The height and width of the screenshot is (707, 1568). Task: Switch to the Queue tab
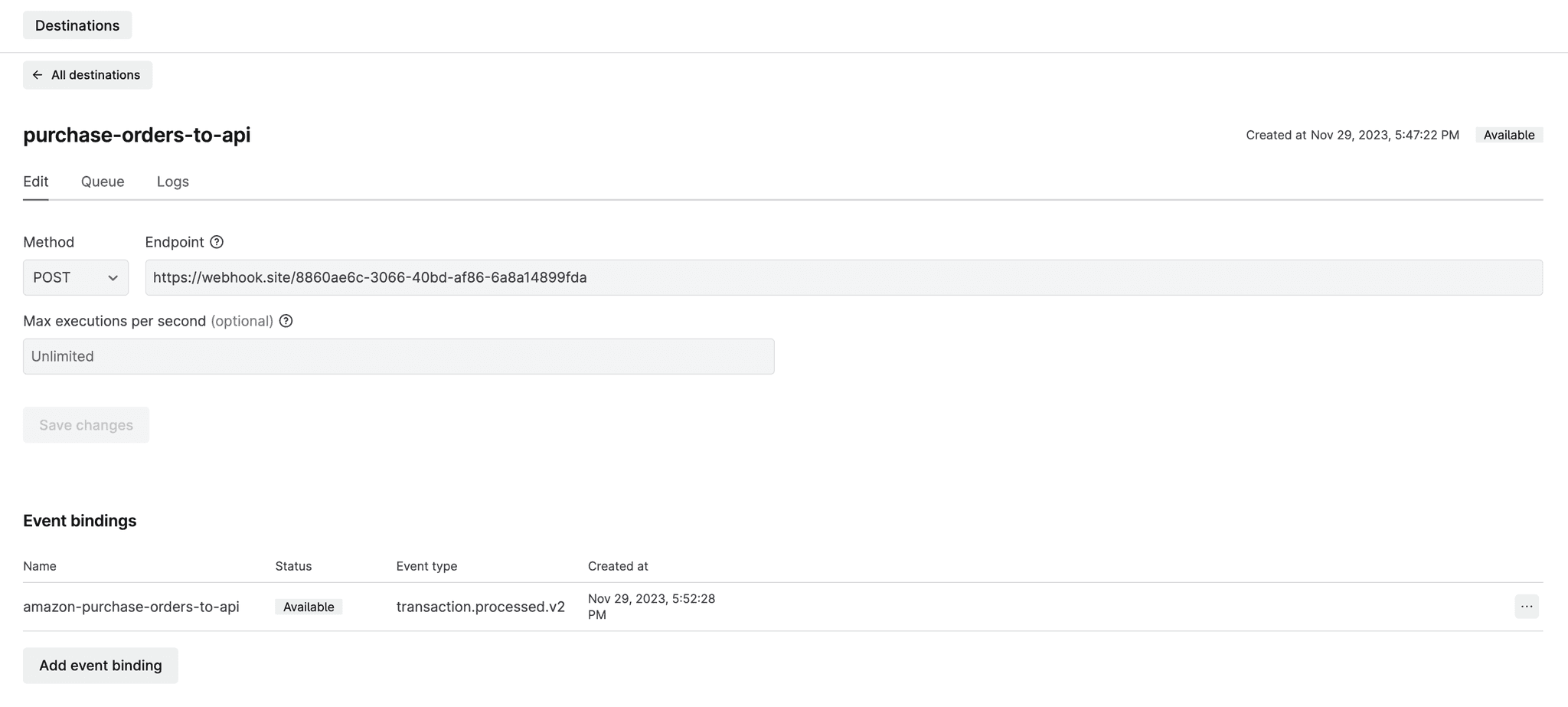tap(103, 182)
